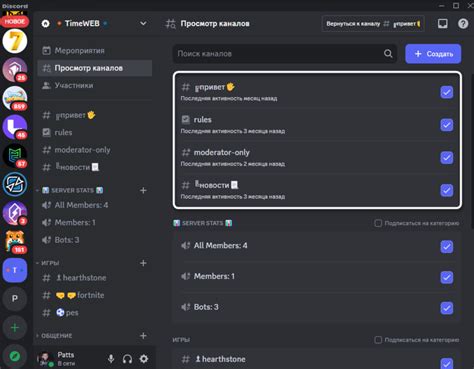Open the привет channel in sidebar
Viewport: 474px width, 369px height.
point(95,115)
